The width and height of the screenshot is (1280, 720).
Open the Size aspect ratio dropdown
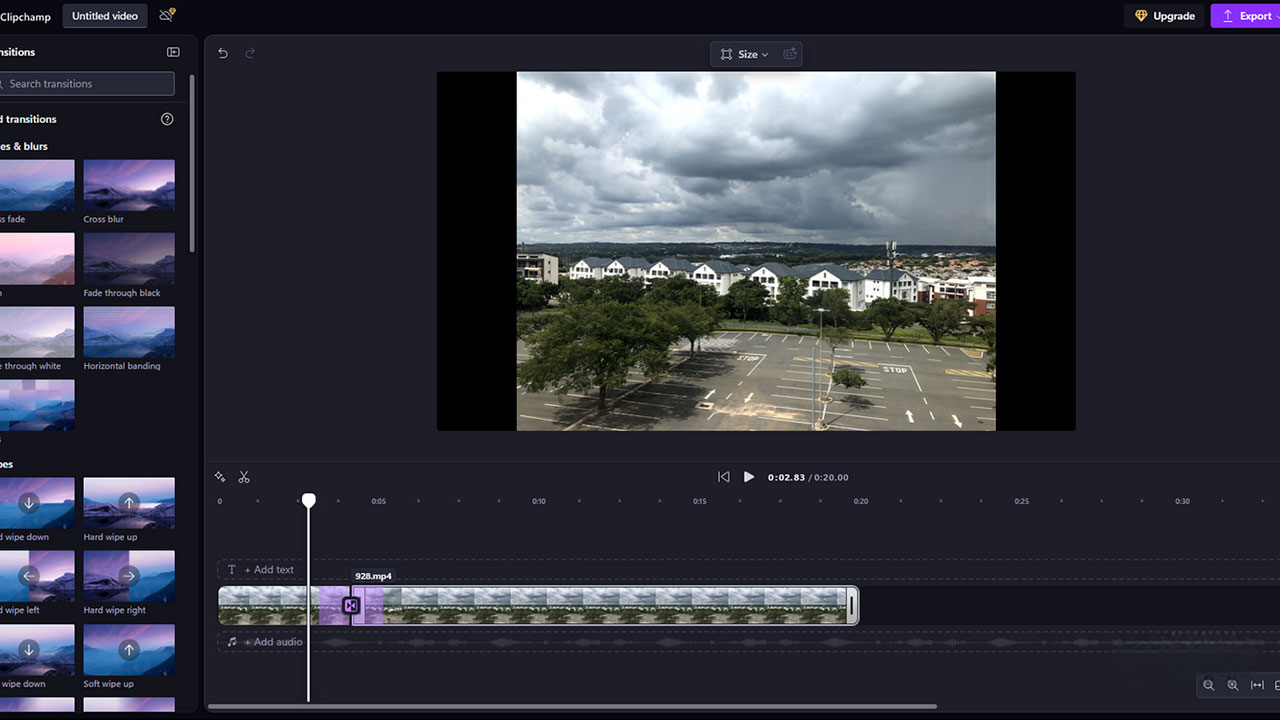tap(744, 54)
